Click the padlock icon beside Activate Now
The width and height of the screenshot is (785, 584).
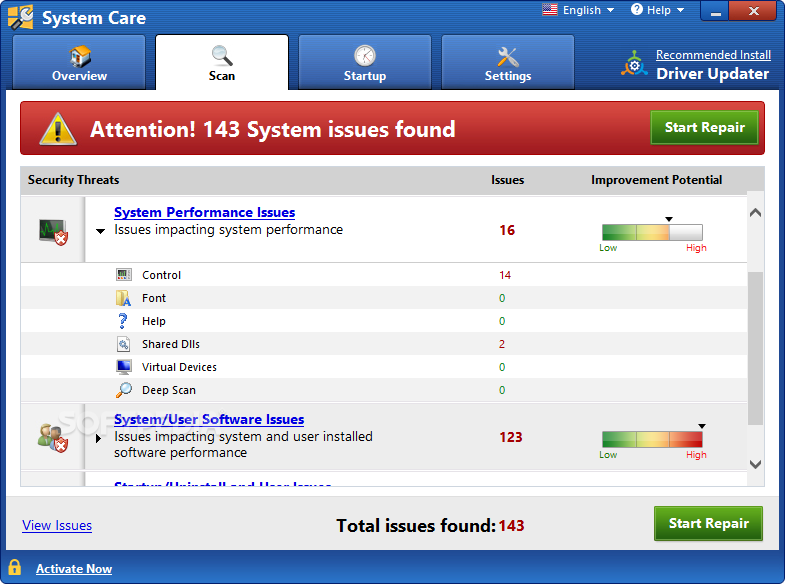(15, 567)
